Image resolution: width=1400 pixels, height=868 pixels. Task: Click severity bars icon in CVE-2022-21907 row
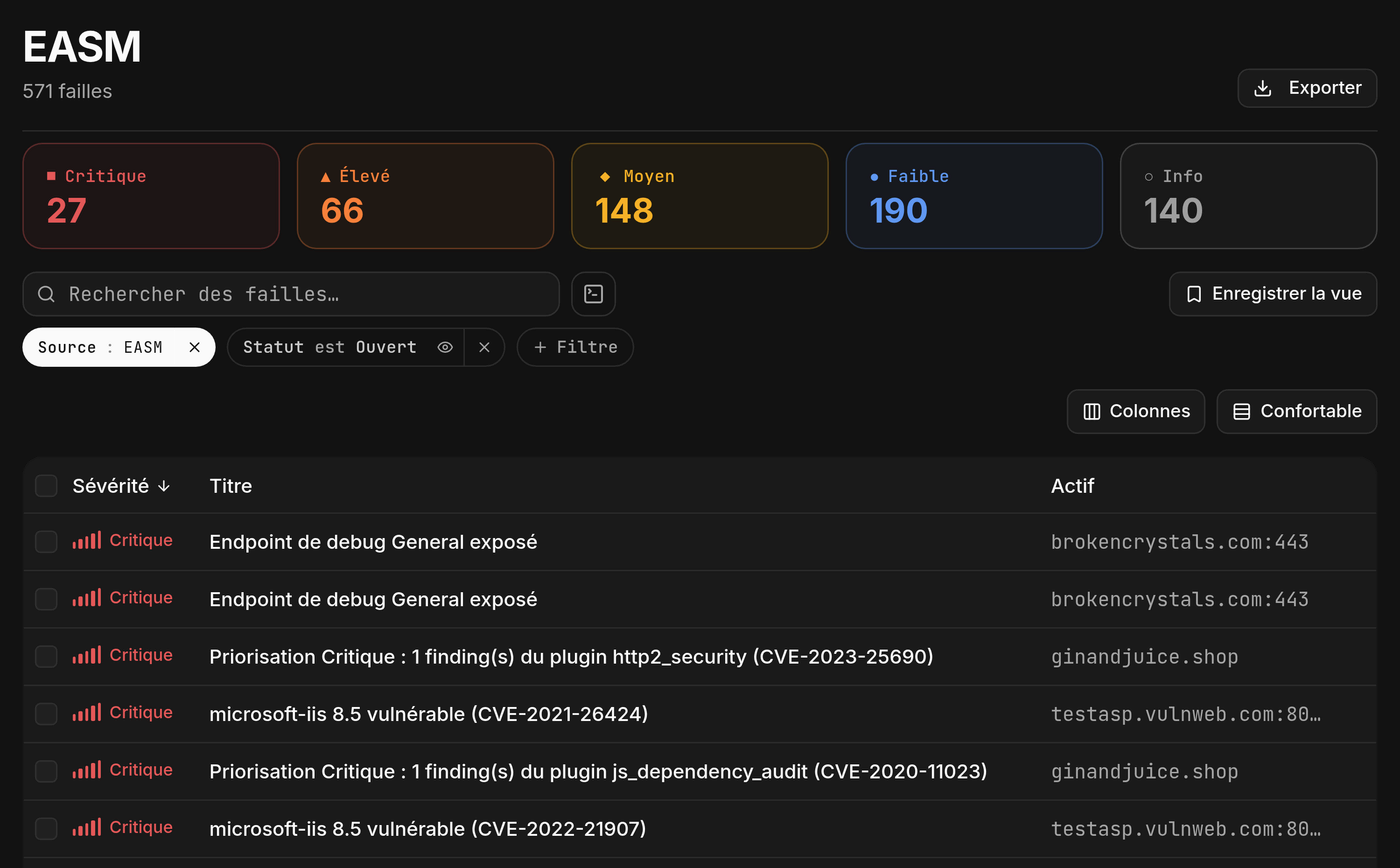[87, 827]
